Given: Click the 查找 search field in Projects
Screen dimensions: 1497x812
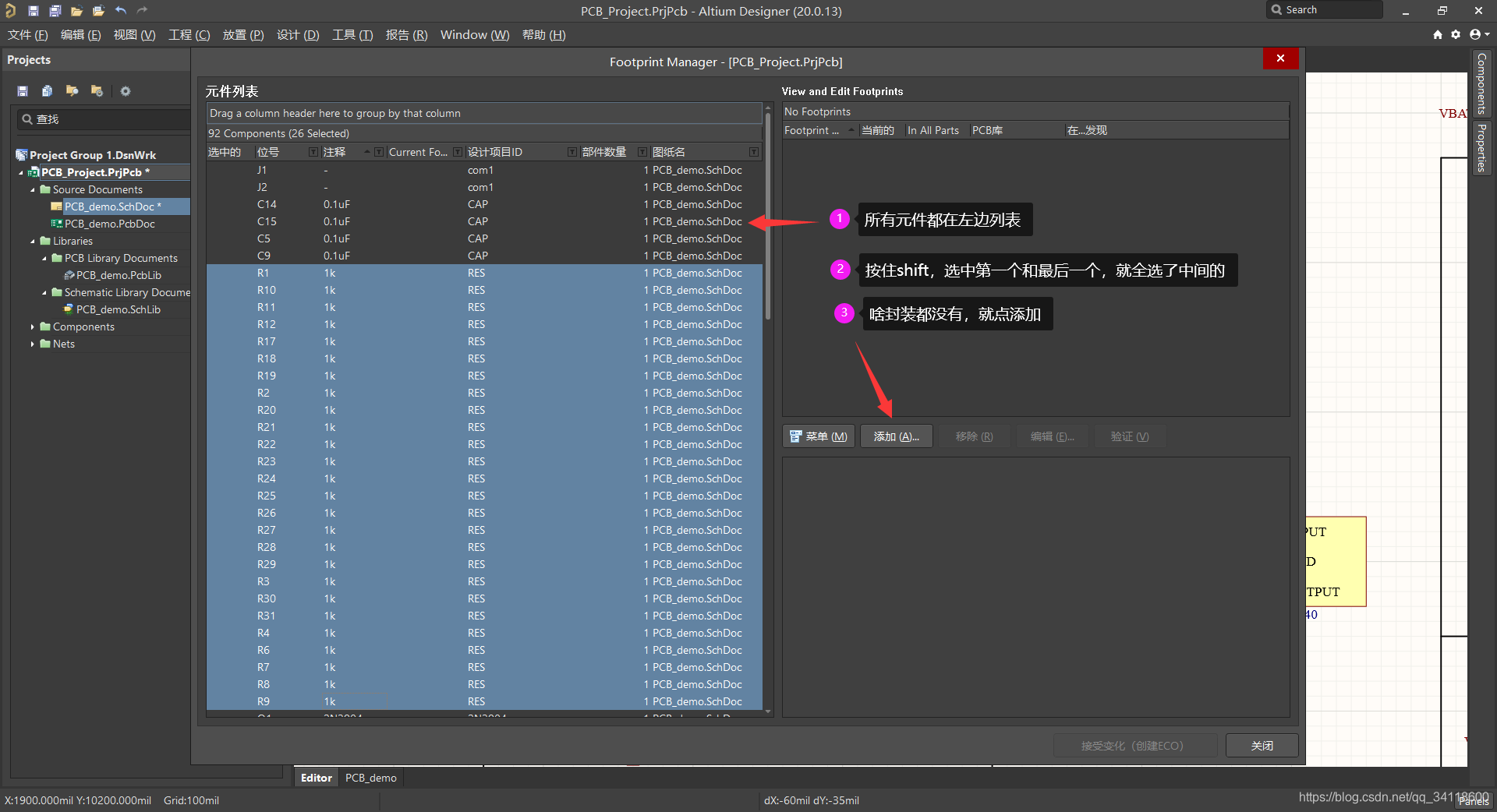Looking at the screenshot, I should [x=104, y=119].
